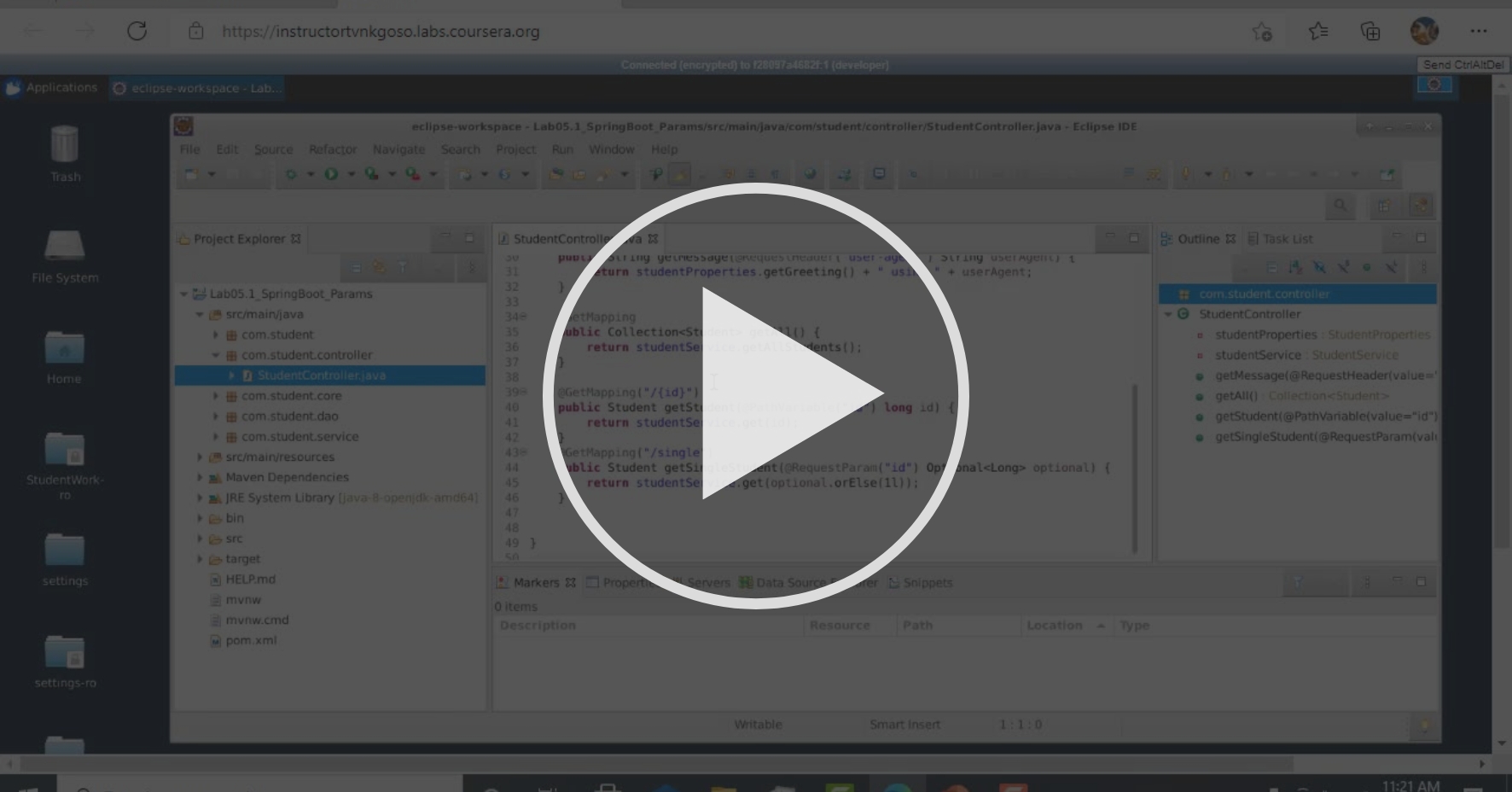Screen dimensions: 1512x792
Task: Collapse the com.student.controller package
Action: click(x=216, y=355)
